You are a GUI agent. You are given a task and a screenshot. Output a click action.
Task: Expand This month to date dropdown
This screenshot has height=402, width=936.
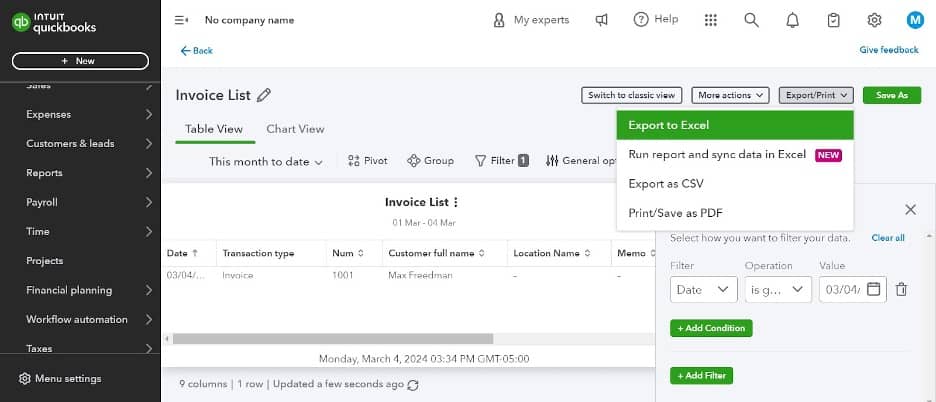(266, 161)
